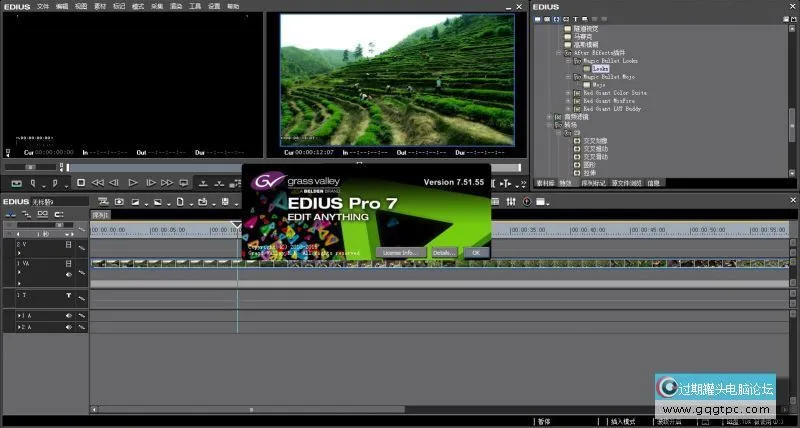Viewport: 800px width, 428px height.
Task: Toggle audio mute on 1 VA track
Action: click(x=69, y=274)
